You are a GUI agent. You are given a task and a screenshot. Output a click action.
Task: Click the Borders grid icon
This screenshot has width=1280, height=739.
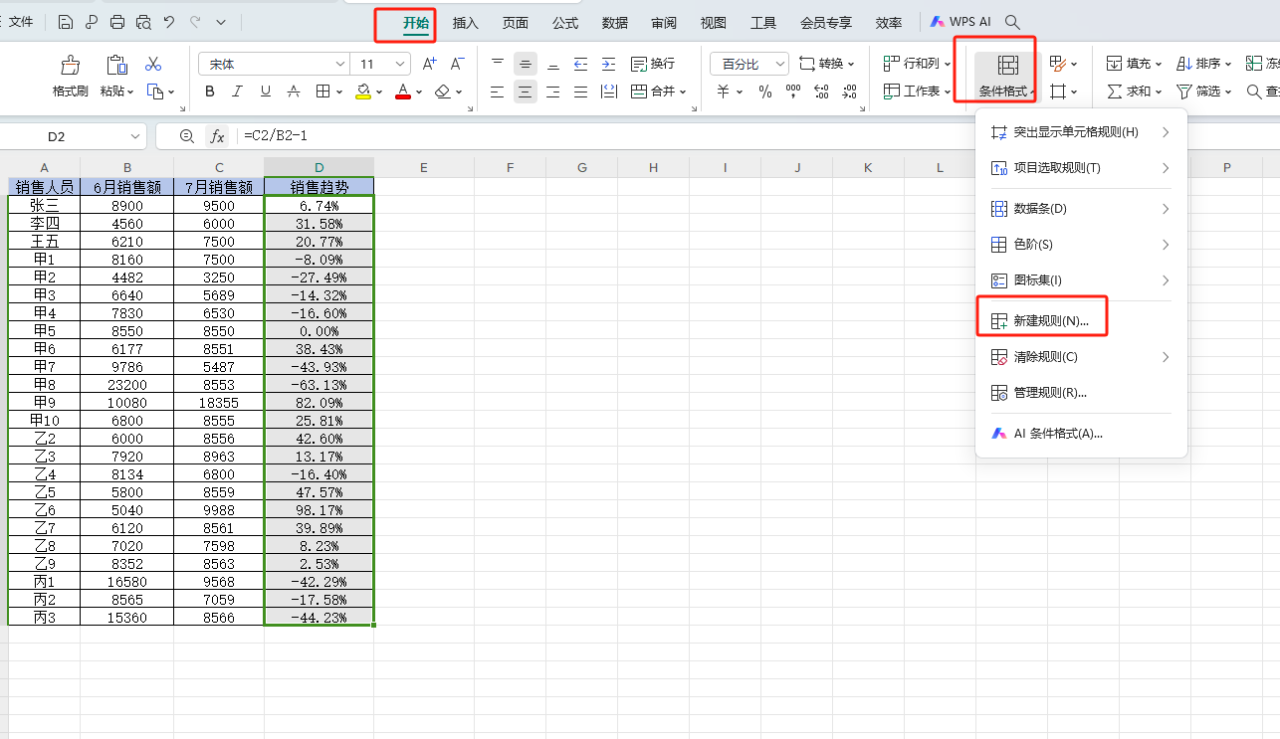pyautogui.click(x=322, y=91)
